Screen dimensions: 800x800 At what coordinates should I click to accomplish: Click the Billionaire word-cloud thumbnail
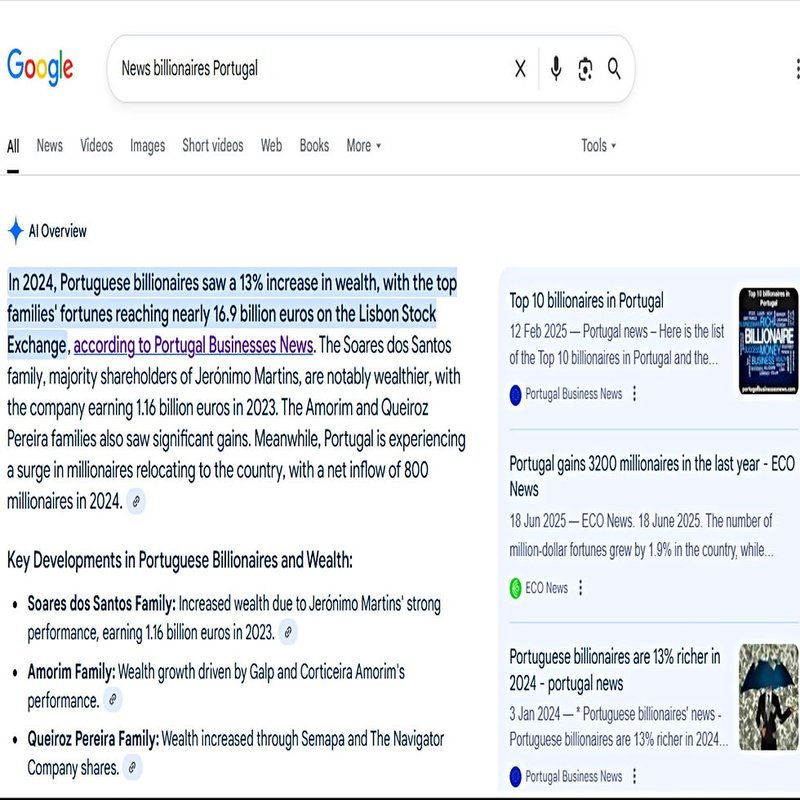[x=768, y=341]
